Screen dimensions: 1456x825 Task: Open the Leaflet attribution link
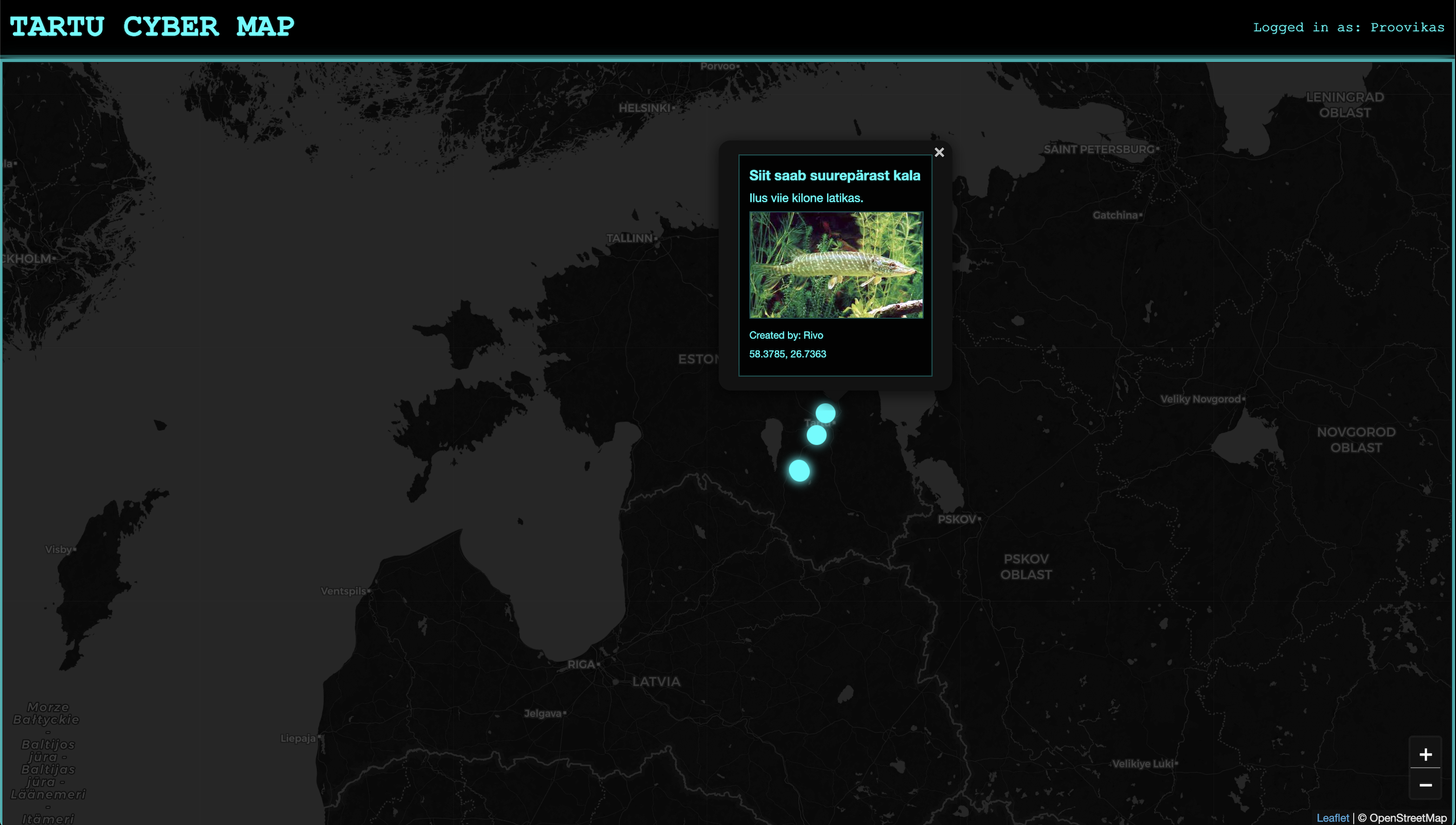[1333, 818]
